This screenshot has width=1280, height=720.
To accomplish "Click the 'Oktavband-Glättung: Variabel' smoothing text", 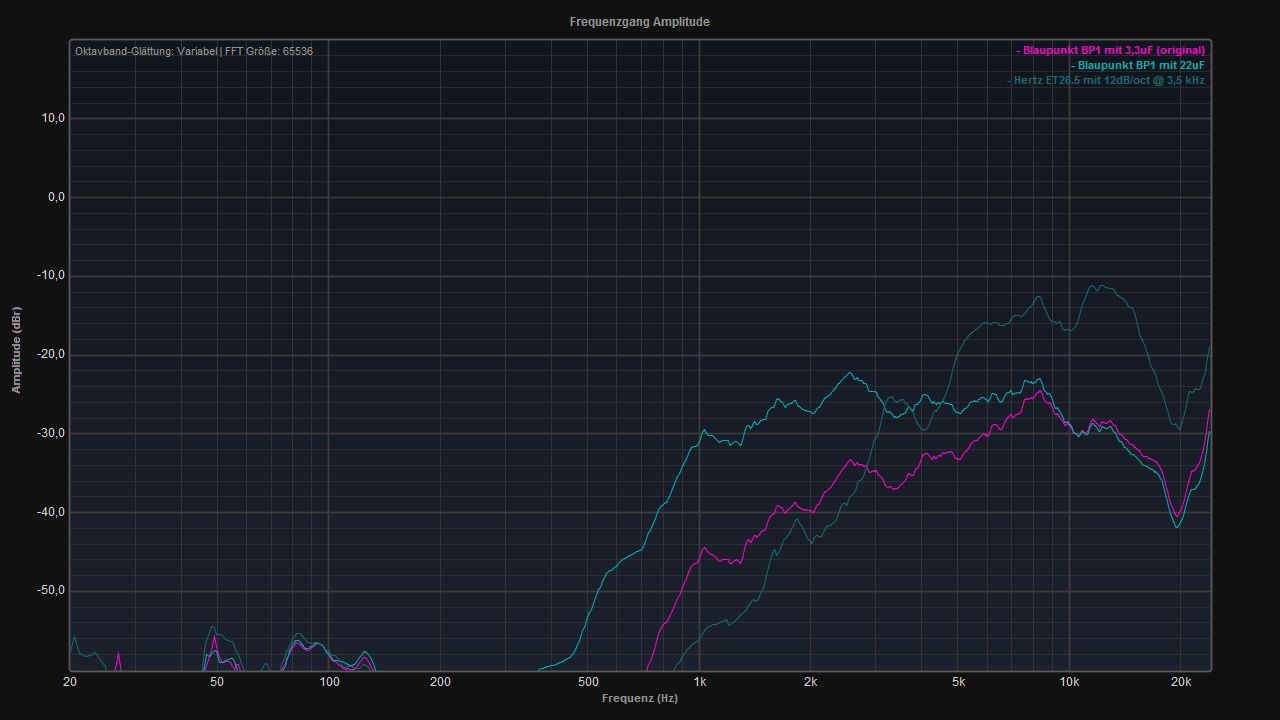I will (x=145, y=51).
